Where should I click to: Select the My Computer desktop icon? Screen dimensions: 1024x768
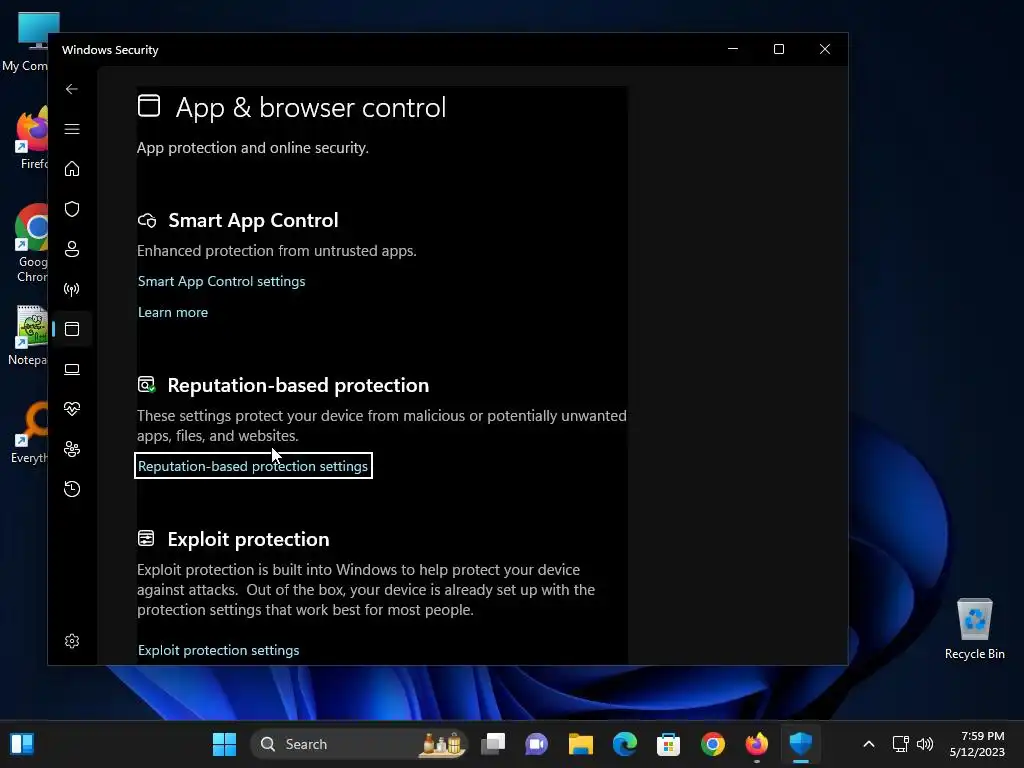(x=26, y=40)
